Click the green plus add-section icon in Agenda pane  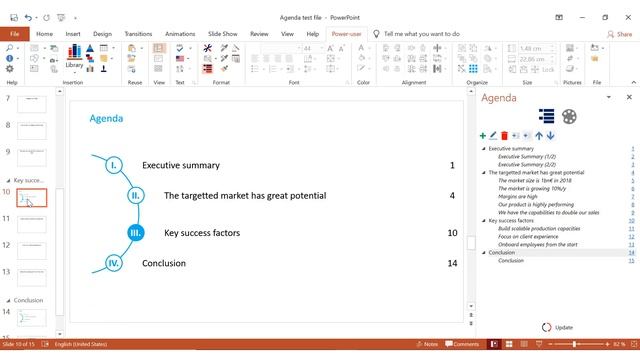click(x=483, y=136)
